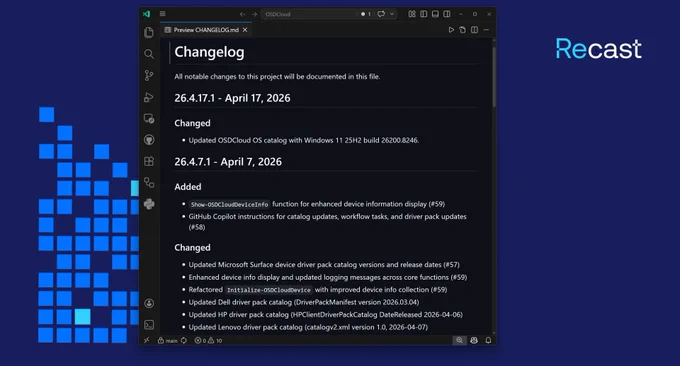Image resolution: width=680 pixels, height=366 pixels.
Task: Open the Extensions view
Action: (x=149, y=161)
